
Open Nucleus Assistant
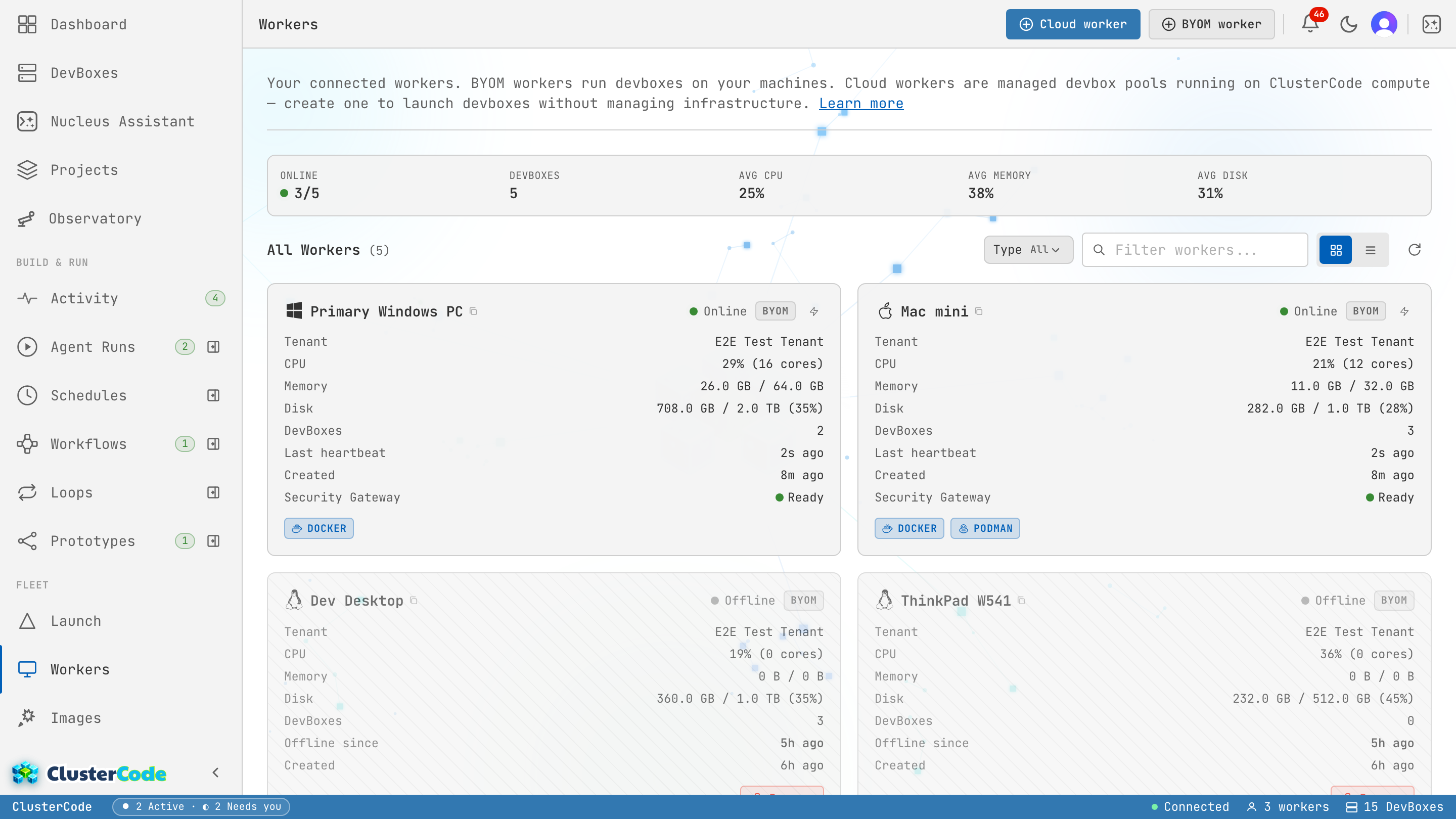click(121, 121)
